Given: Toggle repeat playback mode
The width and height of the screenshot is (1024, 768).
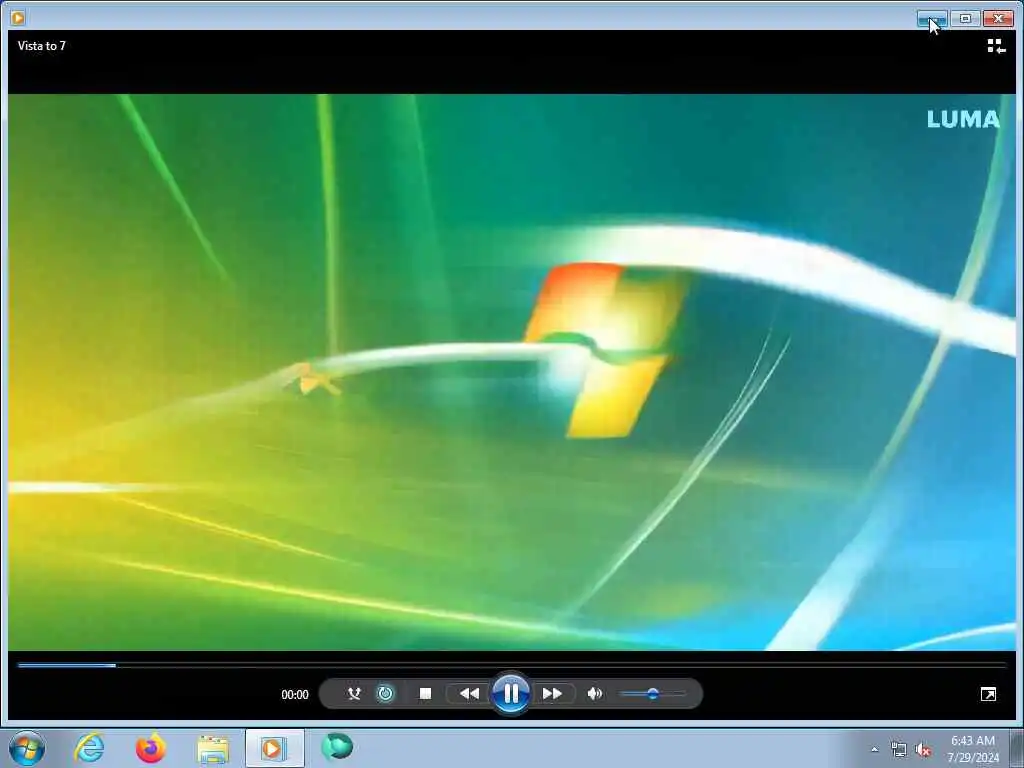Looking at the screenshot, I should tap(386, 694).
